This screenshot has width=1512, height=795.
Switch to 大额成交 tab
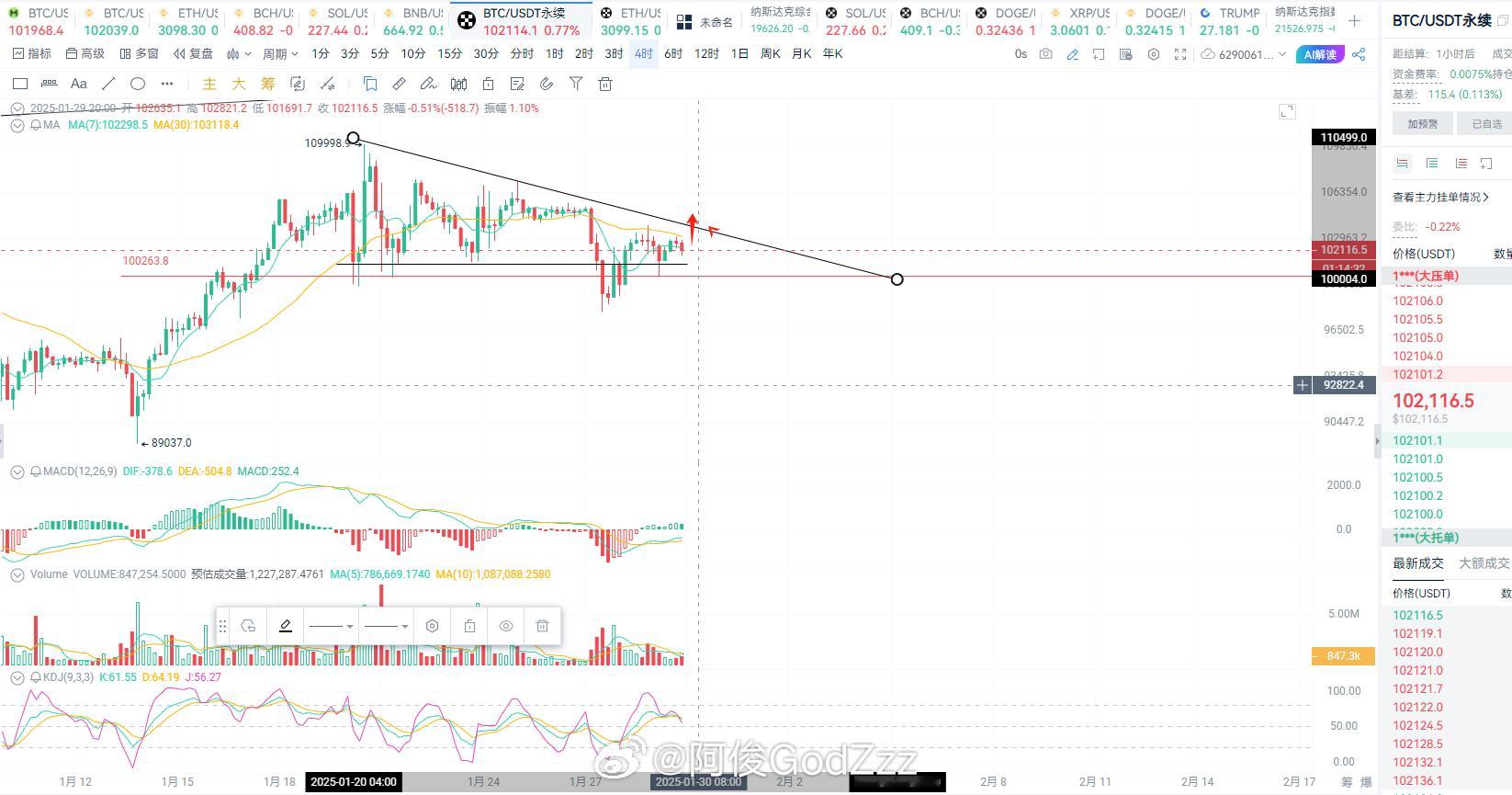1484,563
